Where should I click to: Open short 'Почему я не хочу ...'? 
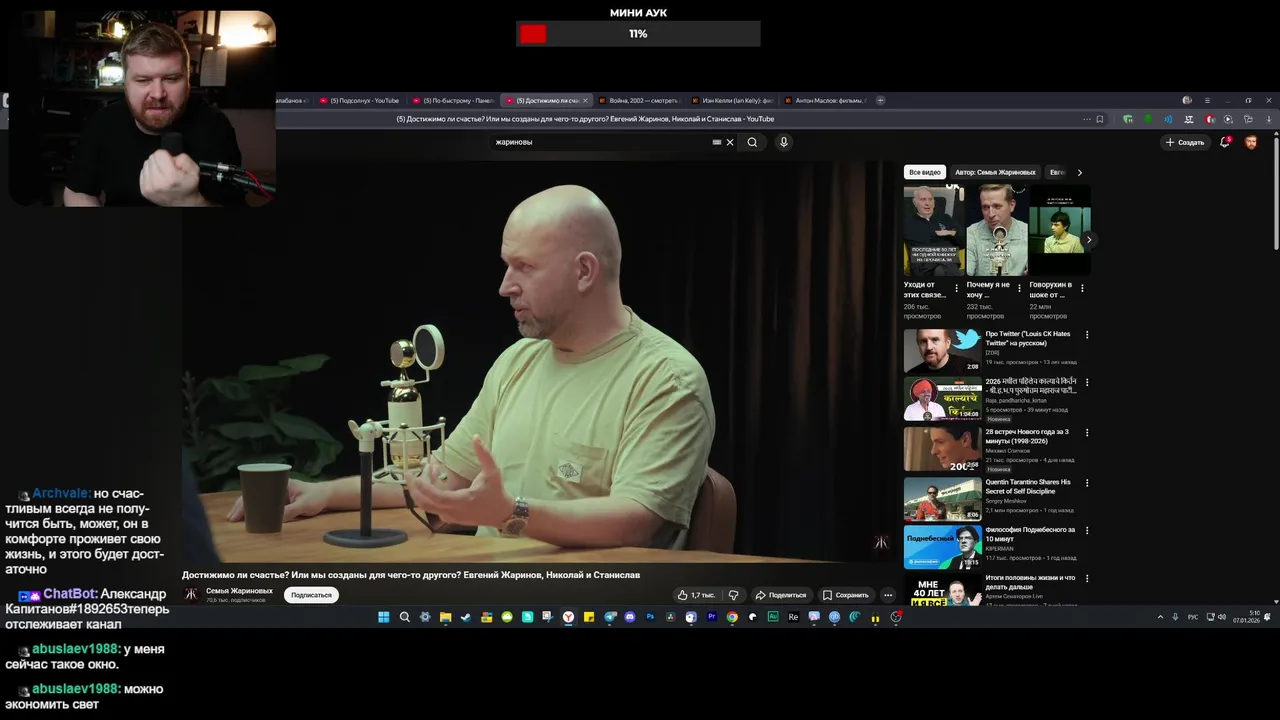997,230
